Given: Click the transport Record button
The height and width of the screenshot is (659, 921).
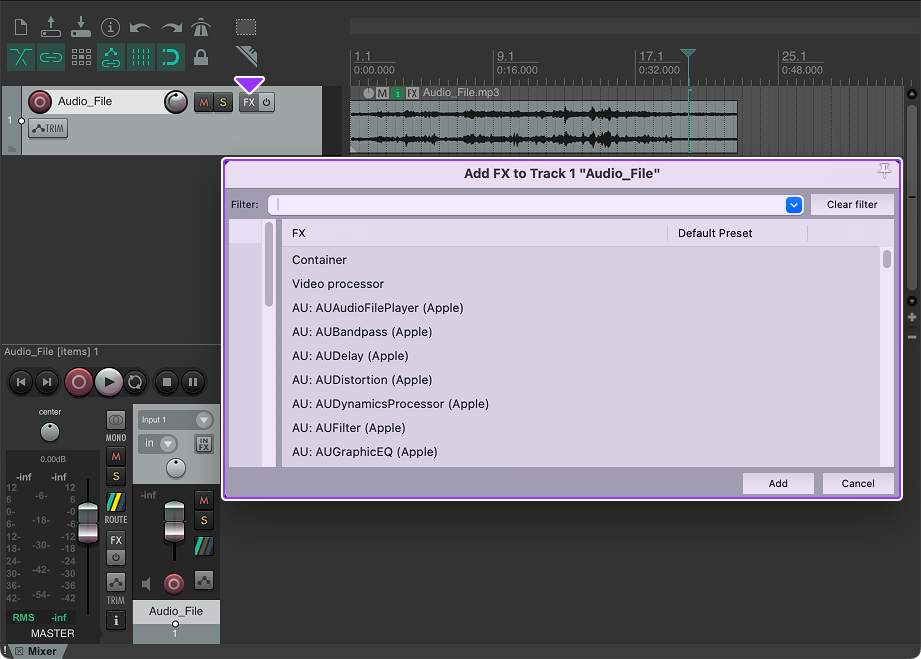Looking at the screenshot, I should (79, 382).
